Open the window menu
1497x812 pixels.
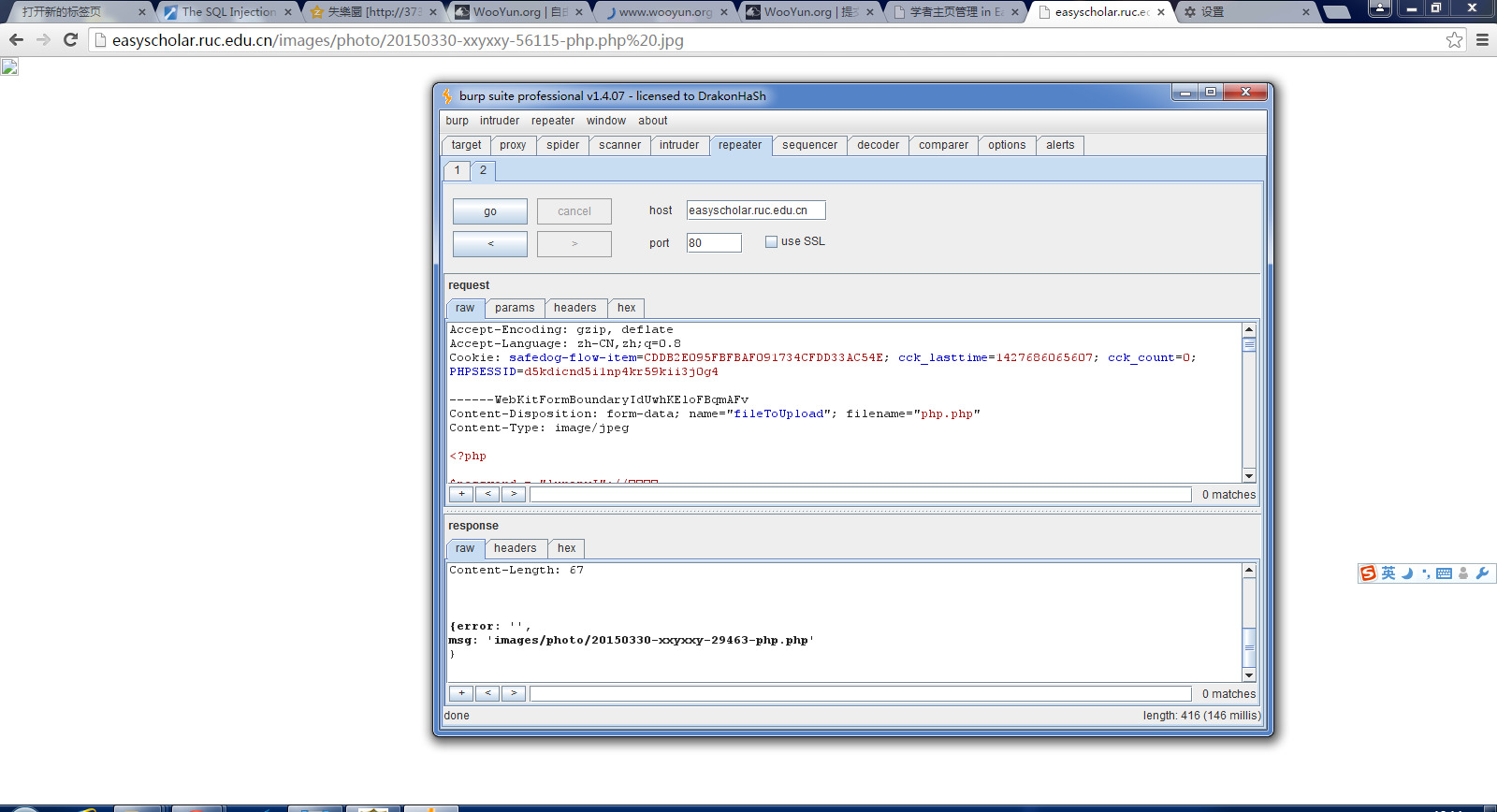pos(606,121)
